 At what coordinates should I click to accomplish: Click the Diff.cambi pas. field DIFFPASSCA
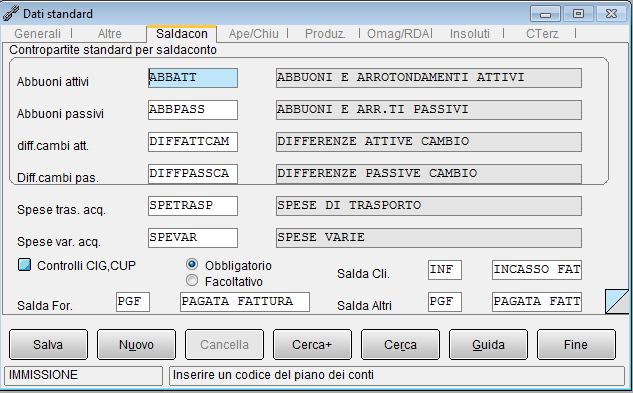[193, 174]
